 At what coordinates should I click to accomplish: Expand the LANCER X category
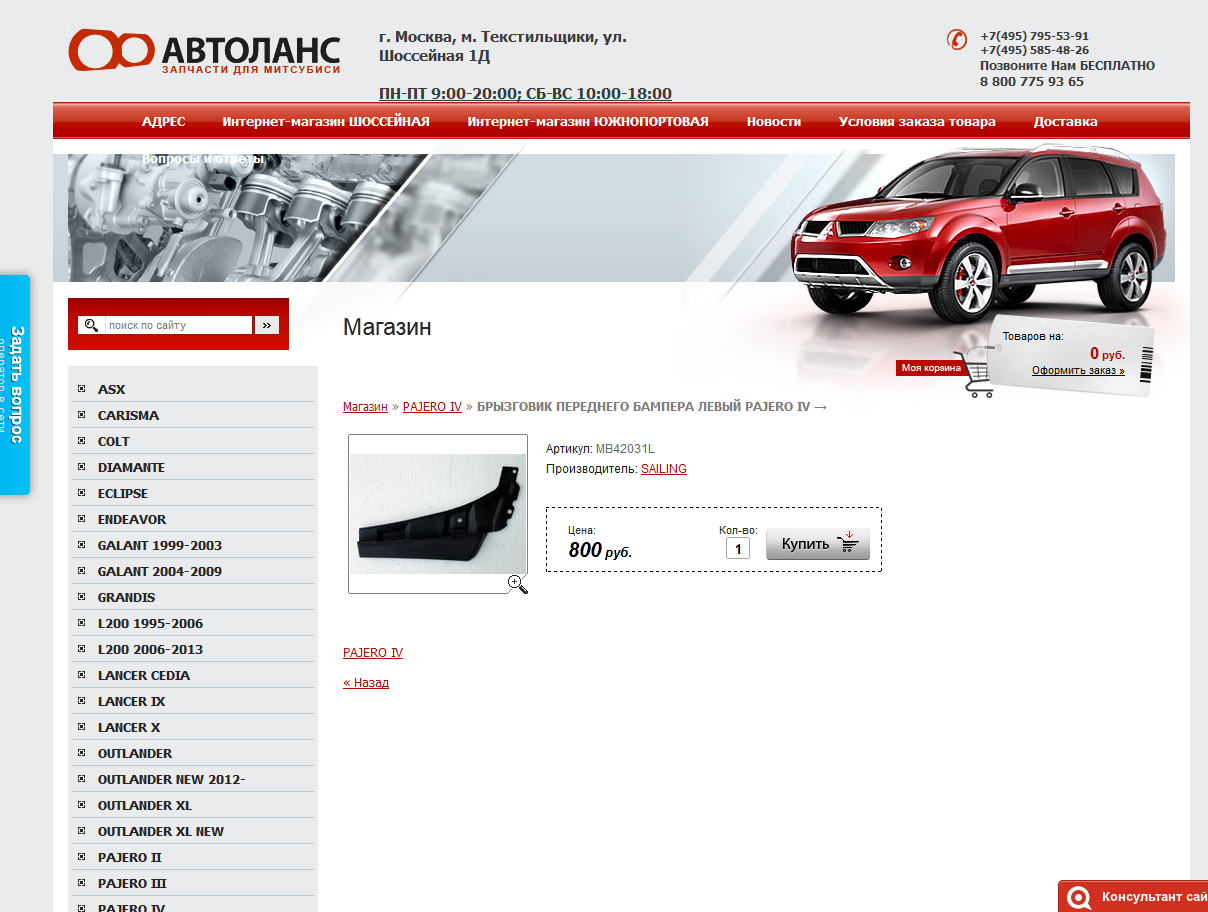[x=129, y=727]
